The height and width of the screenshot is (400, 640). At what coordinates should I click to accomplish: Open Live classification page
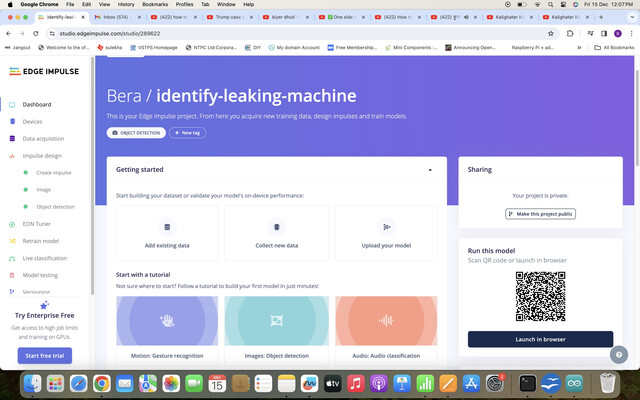tap(44, 258)
